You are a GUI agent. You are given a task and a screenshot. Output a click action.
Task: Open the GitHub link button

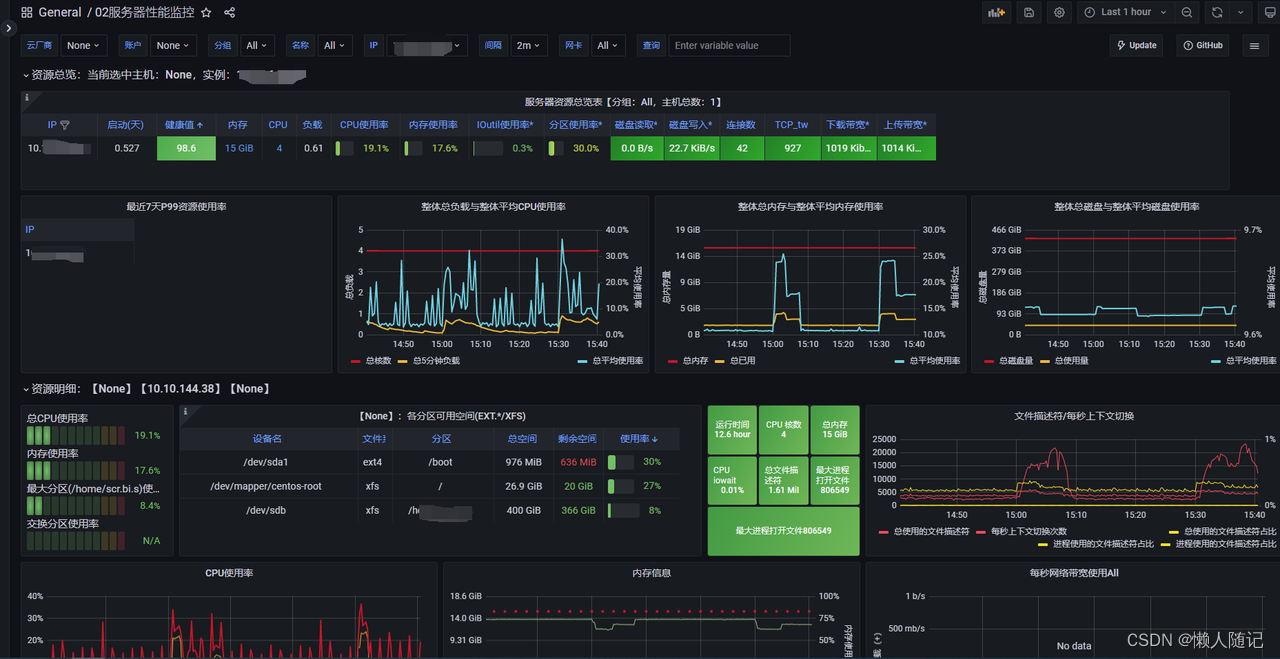click(1203, 45)
